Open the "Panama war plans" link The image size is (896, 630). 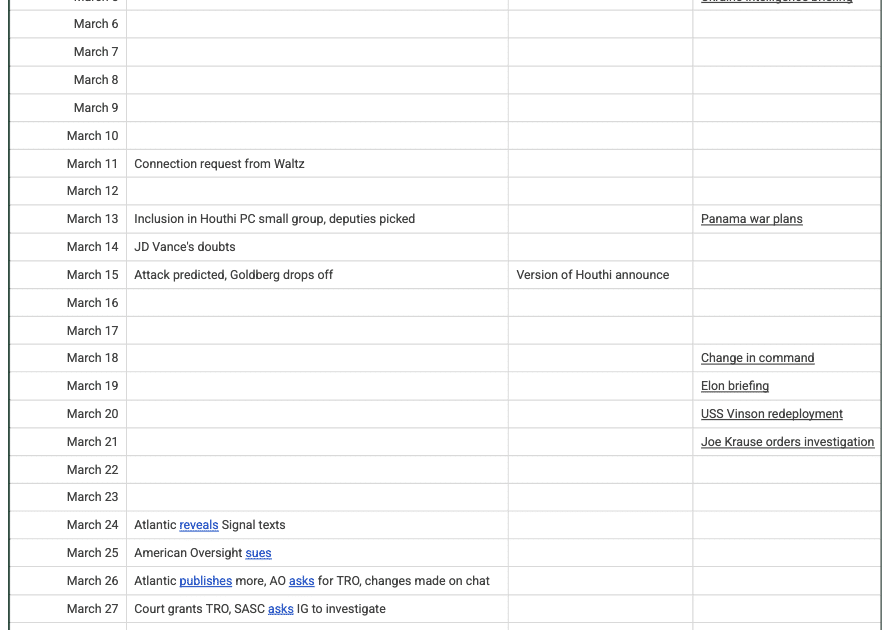[x=751, y=219]
